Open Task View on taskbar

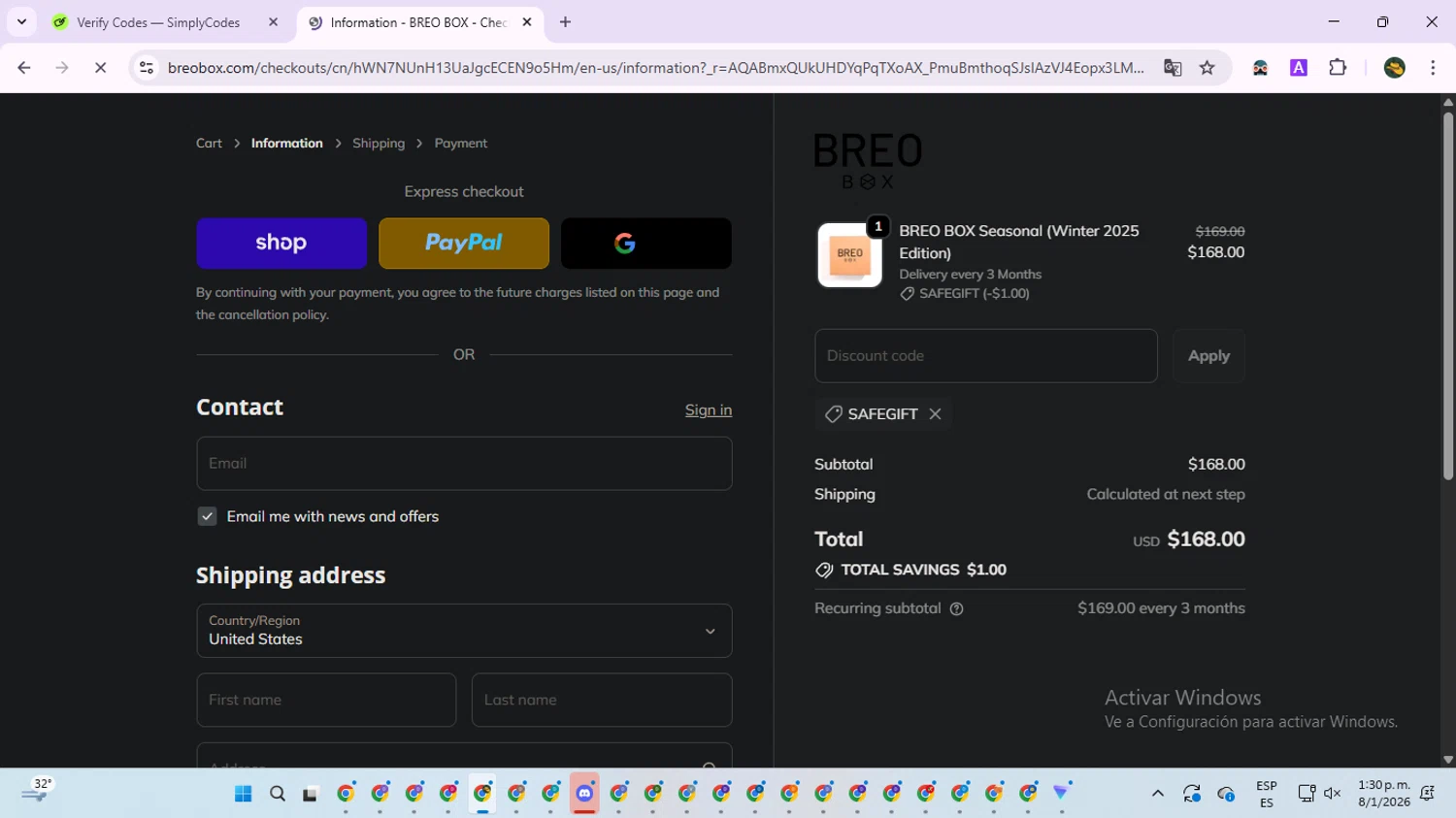click(x=311, y=794)
